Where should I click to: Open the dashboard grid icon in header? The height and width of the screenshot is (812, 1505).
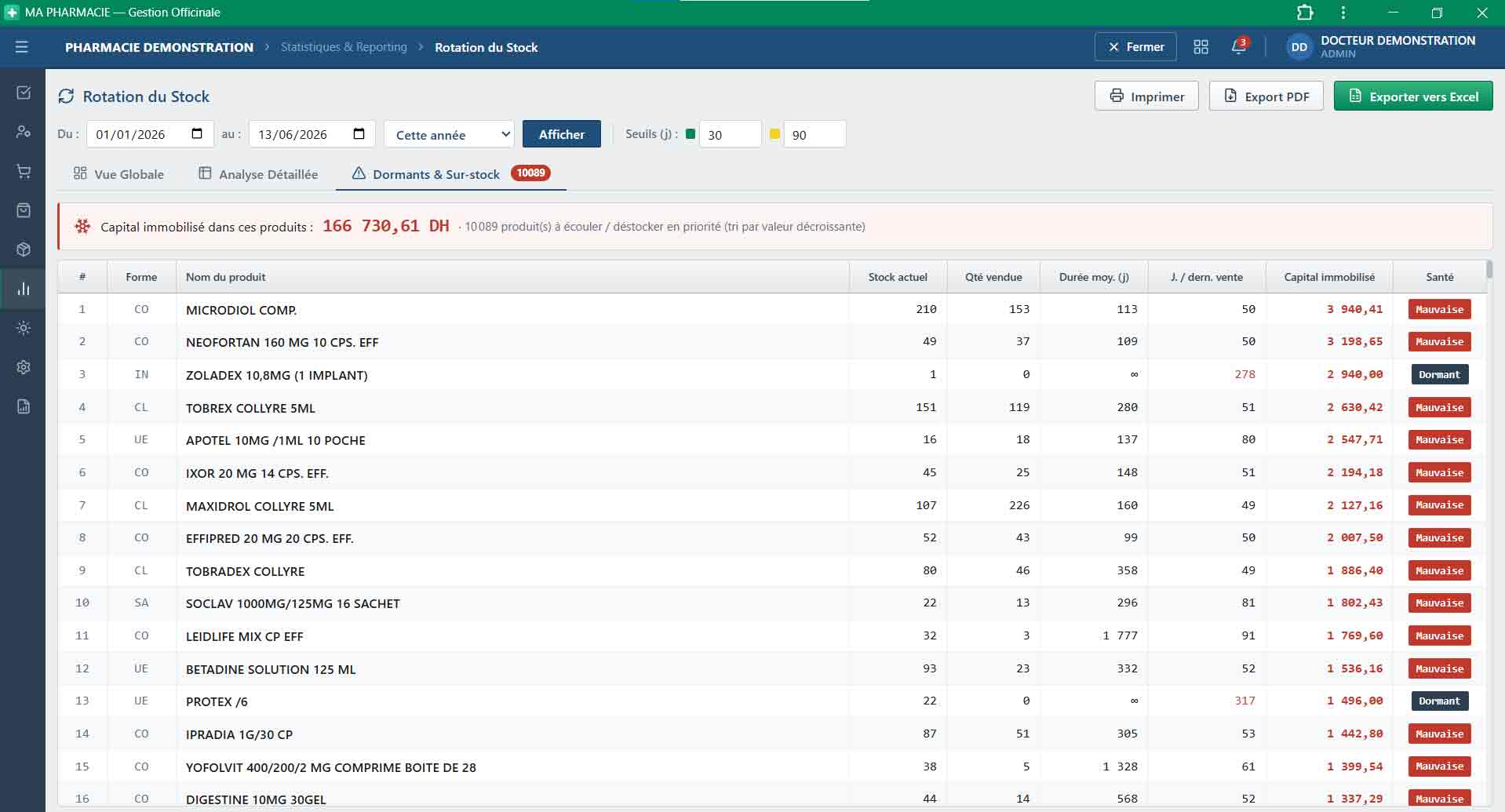(1201, 47)
